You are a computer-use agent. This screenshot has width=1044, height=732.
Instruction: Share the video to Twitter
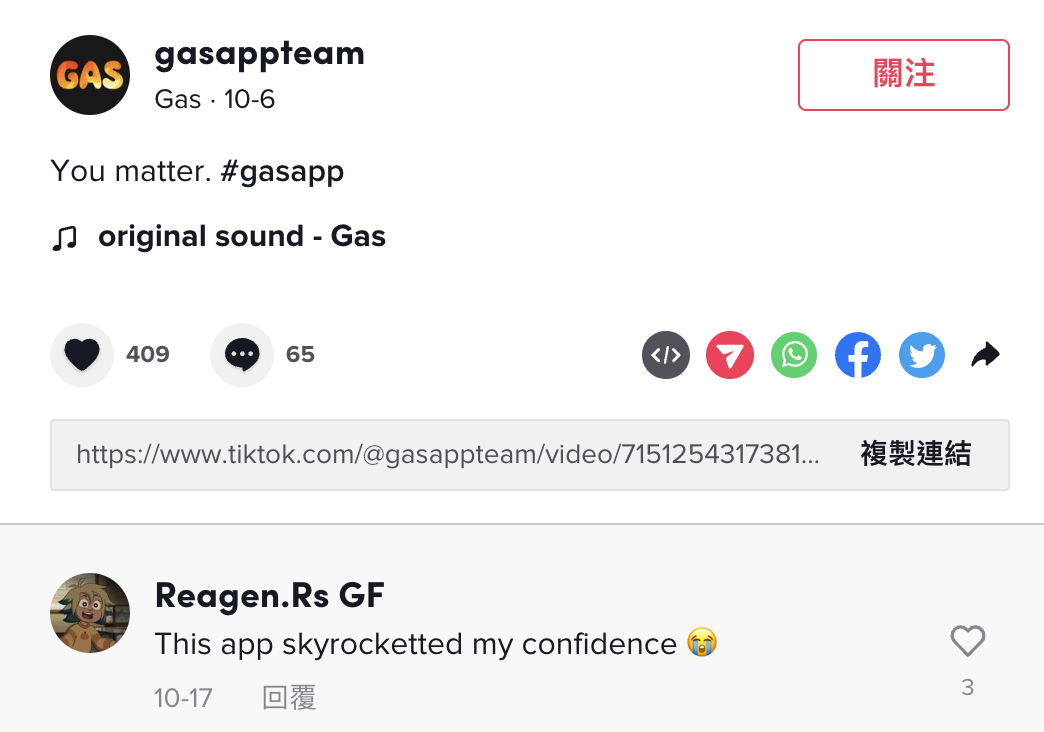point(922,355)
